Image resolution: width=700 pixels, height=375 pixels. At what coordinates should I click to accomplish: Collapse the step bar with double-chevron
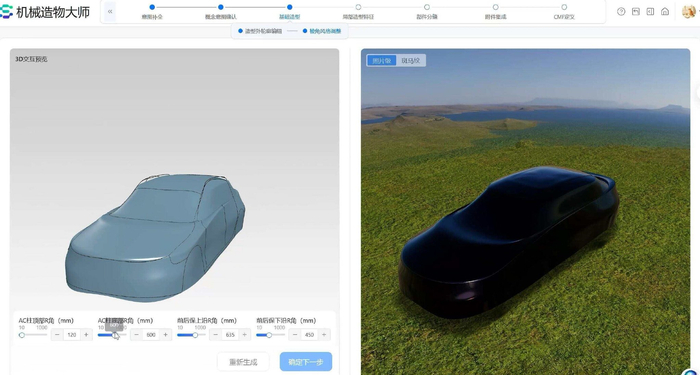point(110,12)
